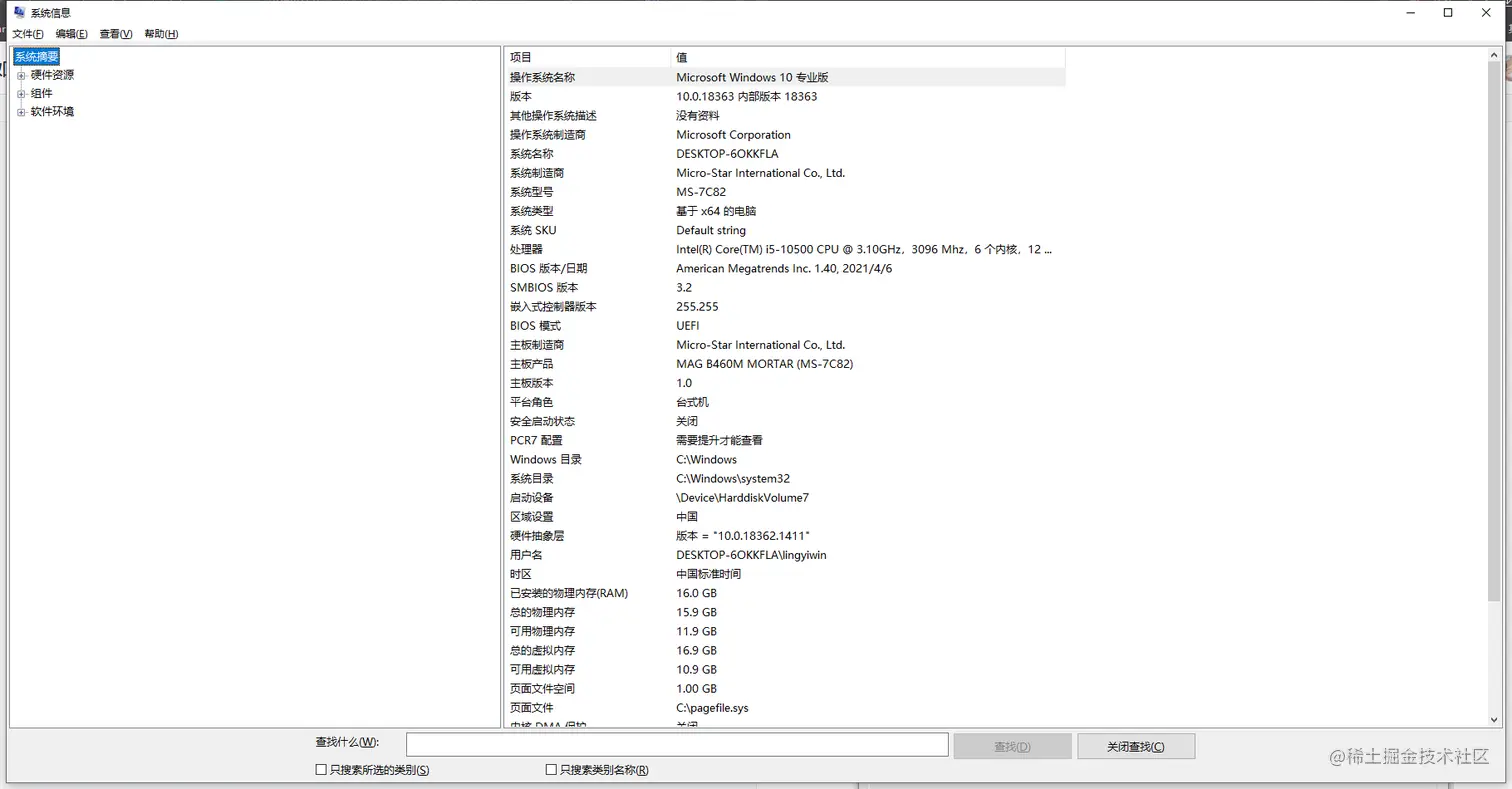Screen dimensions: 1512x789
Task: Enable 只搜索类别名称 checkbox
Action: [x=551, y=770]
